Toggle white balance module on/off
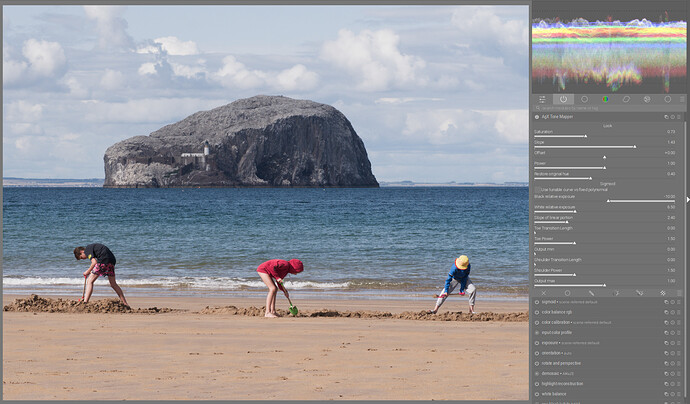Screen dimensions: 690x404 [536, 394]
